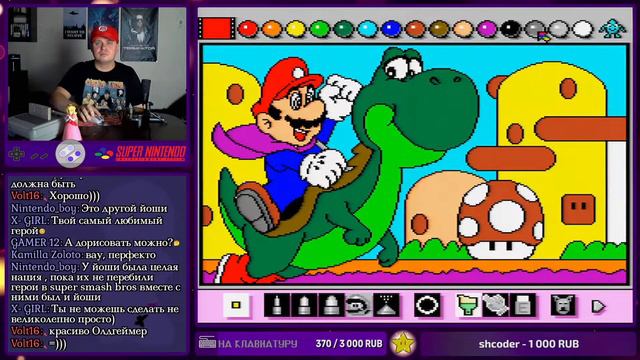Select the circle shape tool
The image size is (640, 360).
pos(427,305)
